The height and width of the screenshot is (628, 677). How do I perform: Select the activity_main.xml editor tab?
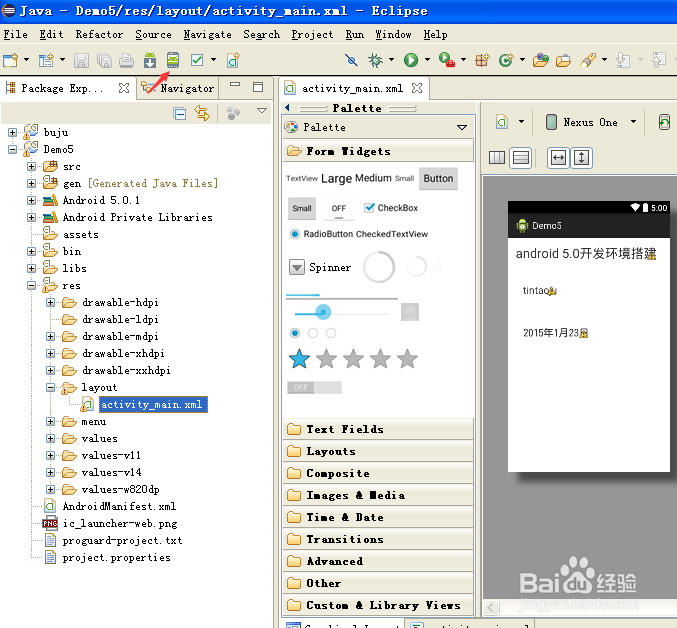(352, 88)
